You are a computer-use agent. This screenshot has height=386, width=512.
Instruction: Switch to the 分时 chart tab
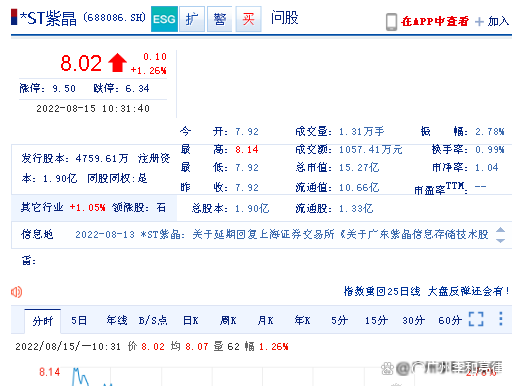(43, 321)
